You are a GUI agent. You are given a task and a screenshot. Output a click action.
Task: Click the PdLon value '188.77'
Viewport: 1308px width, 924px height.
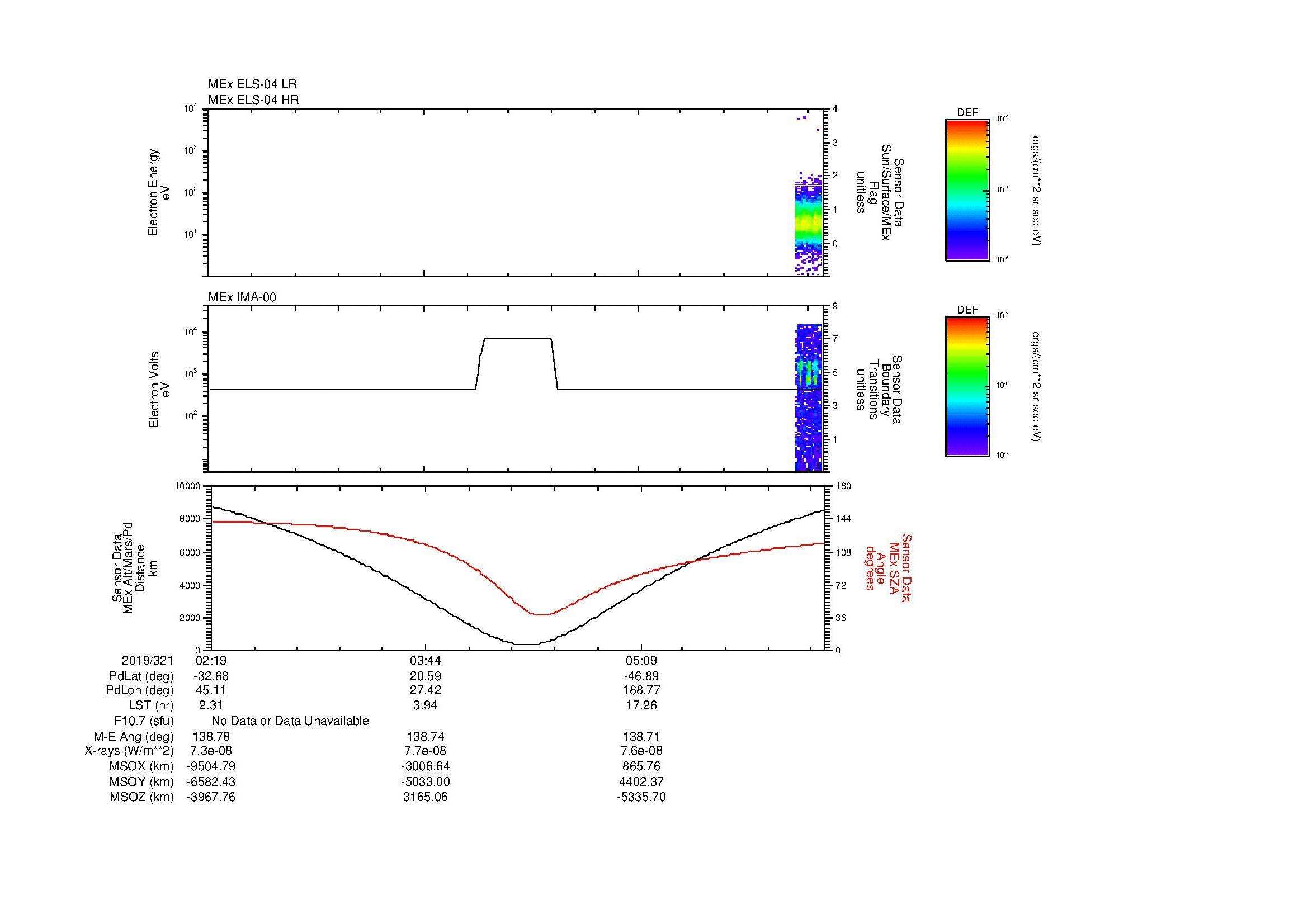point(641,690)
